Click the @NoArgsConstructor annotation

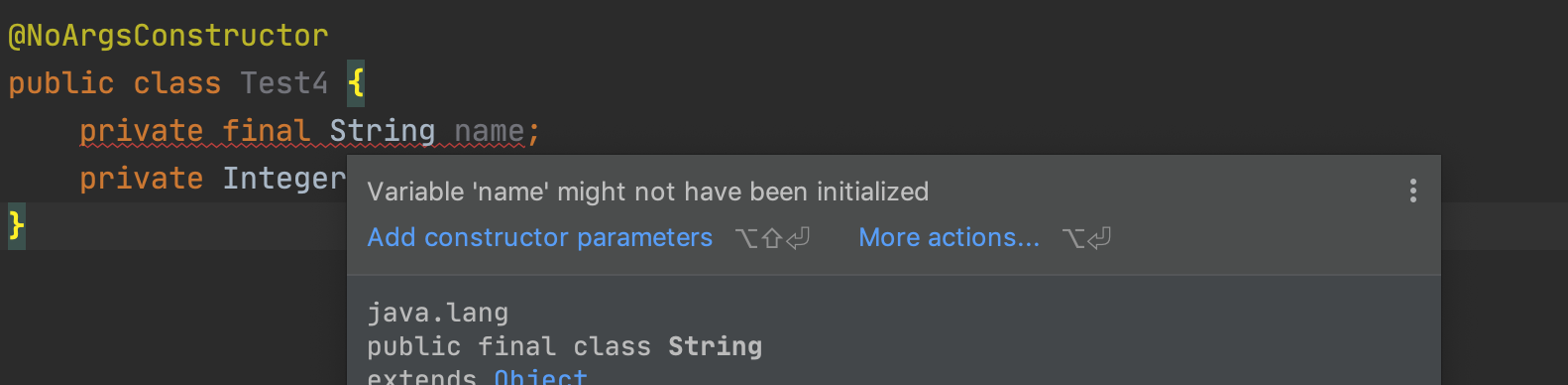(x=168, y=36)
